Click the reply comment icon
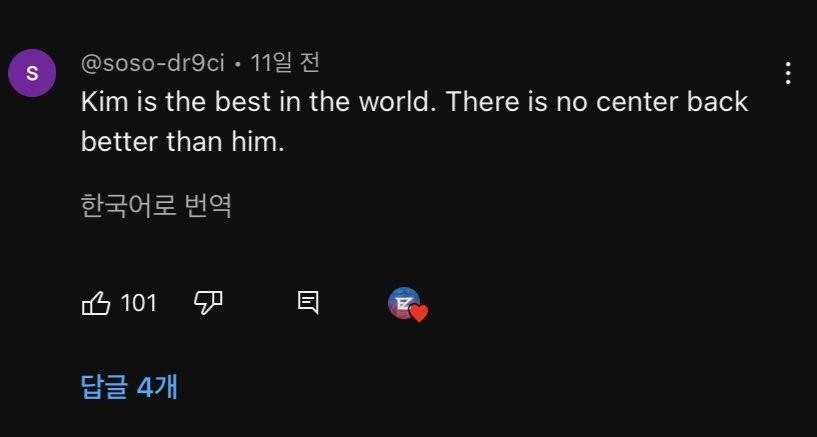The image size is (817, 437). [308, 303]
